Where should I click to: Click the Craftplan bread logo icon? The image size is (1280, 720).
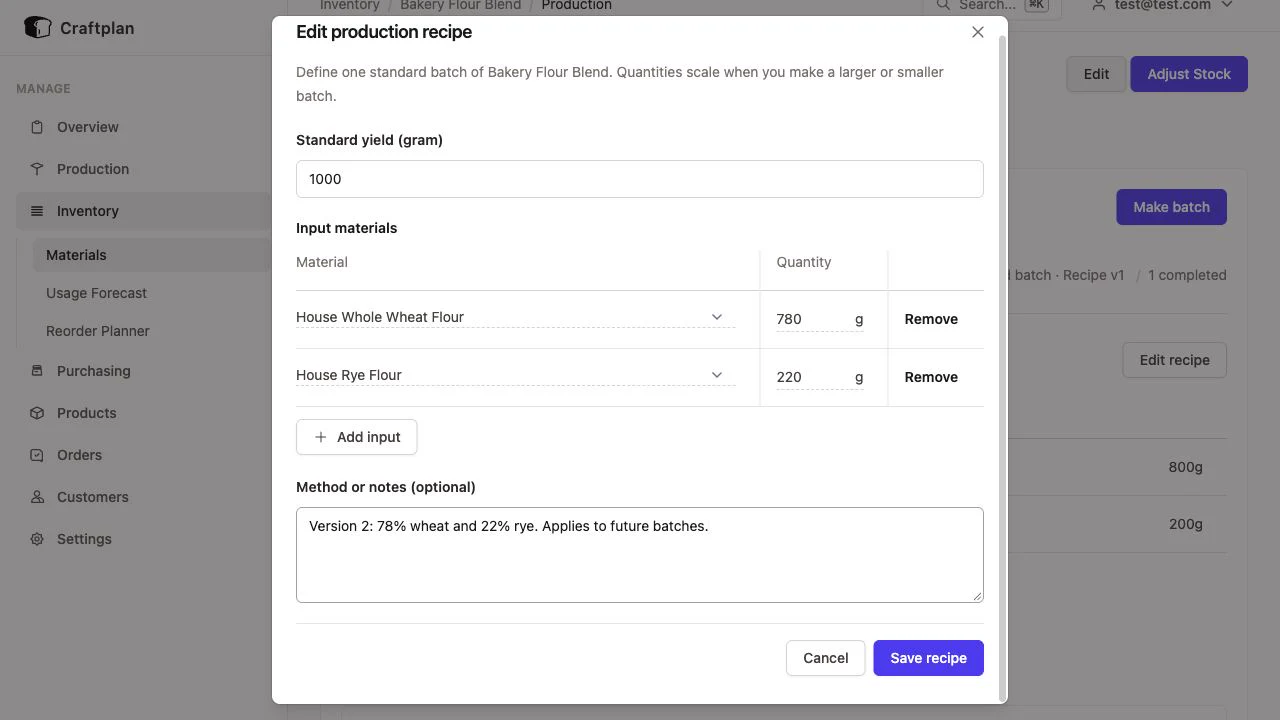tap(37, 28)
